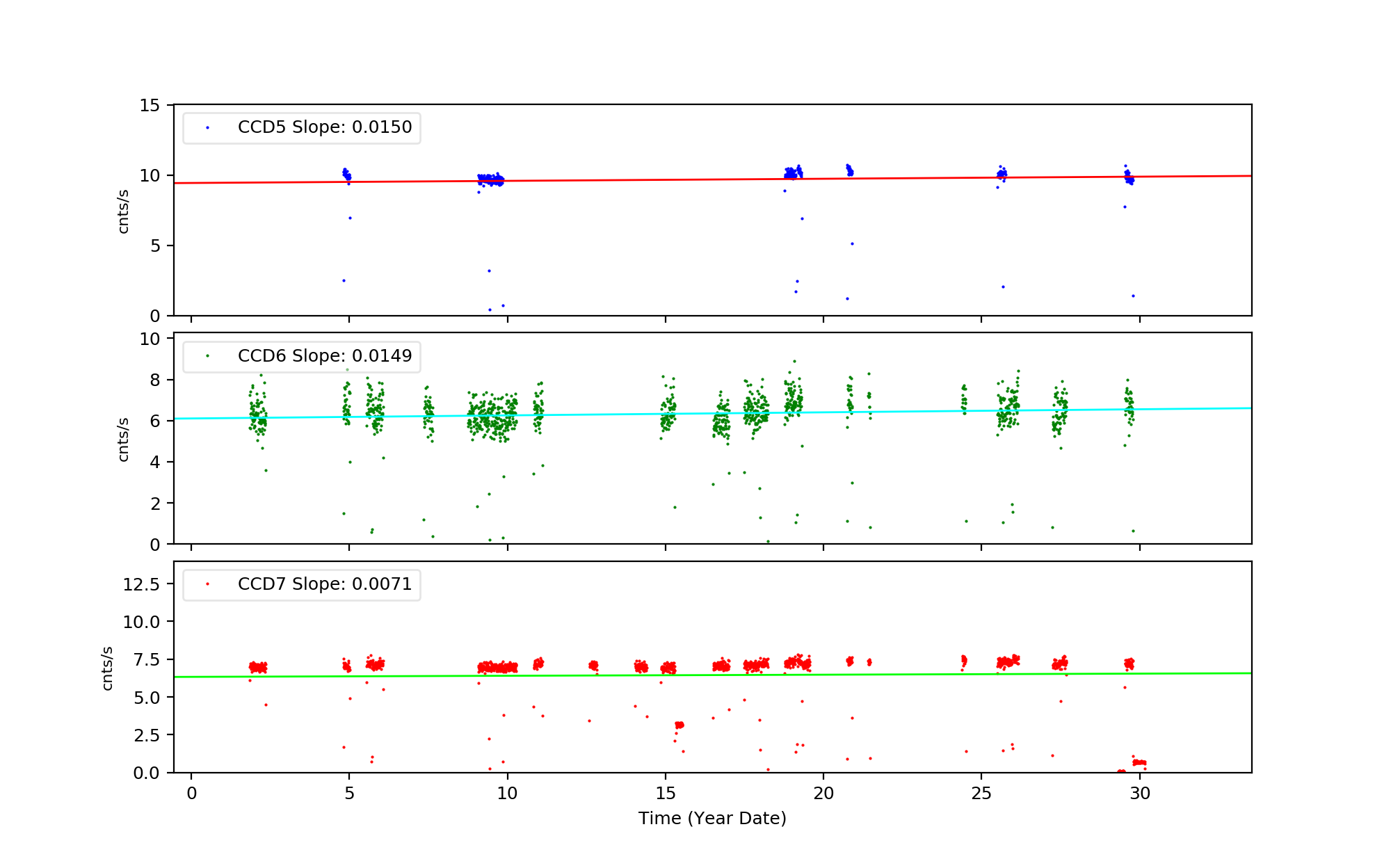Click the 12.5 y-axis tick of CCD7 plot

coord(141,584)
